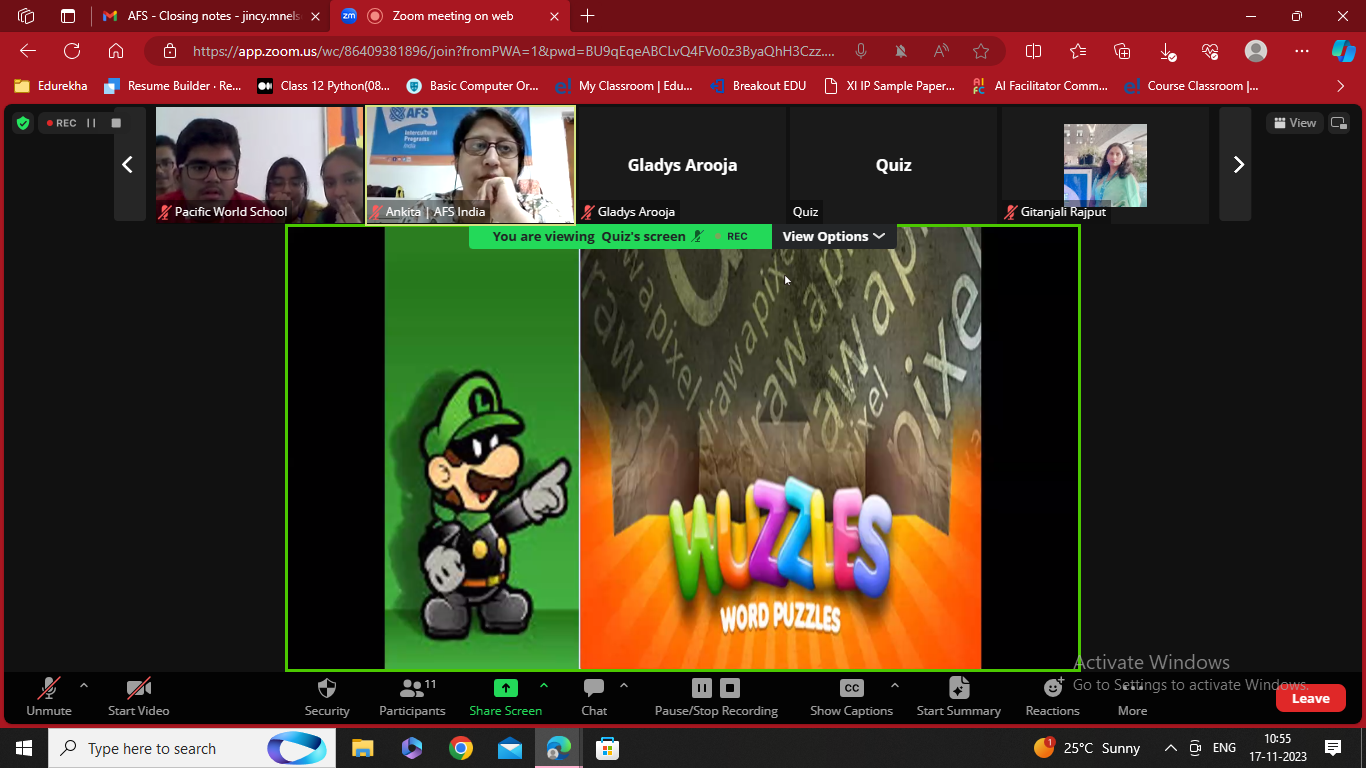The width and height of the screenshot is (1366, 768).
Task: Click the pop-out window icon next to View
Action: tap(1339, 123)
